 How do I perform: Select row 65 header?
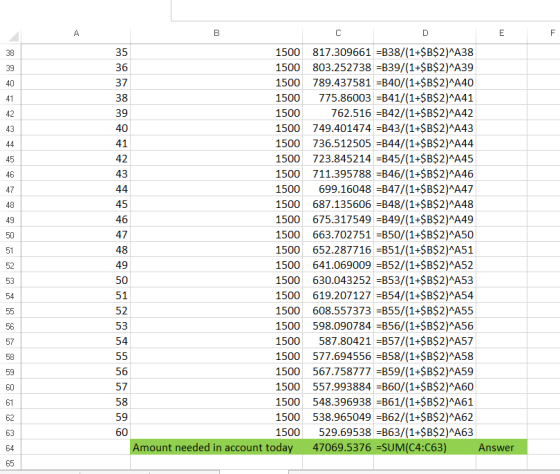(10, 463)
